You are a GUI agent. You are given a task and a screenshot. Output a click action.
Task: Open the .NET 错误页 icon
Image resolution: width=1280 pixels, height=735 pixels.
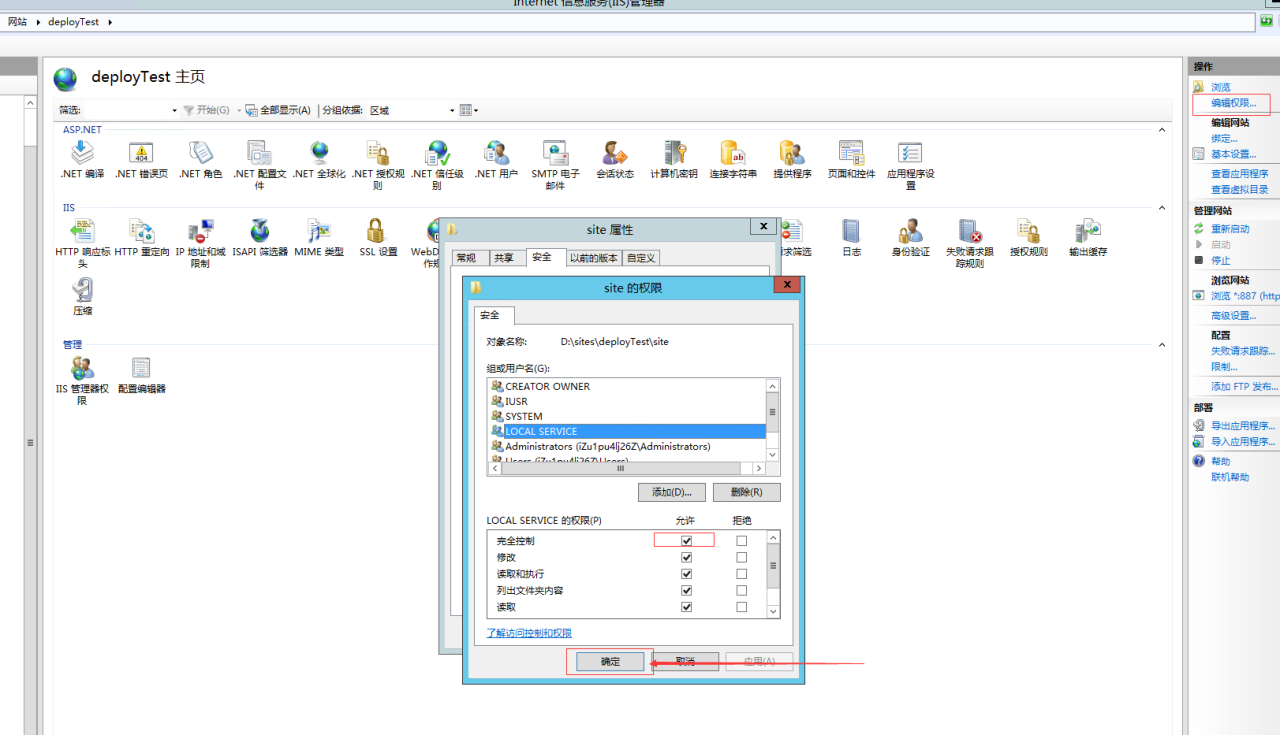[x=141, y=153]
